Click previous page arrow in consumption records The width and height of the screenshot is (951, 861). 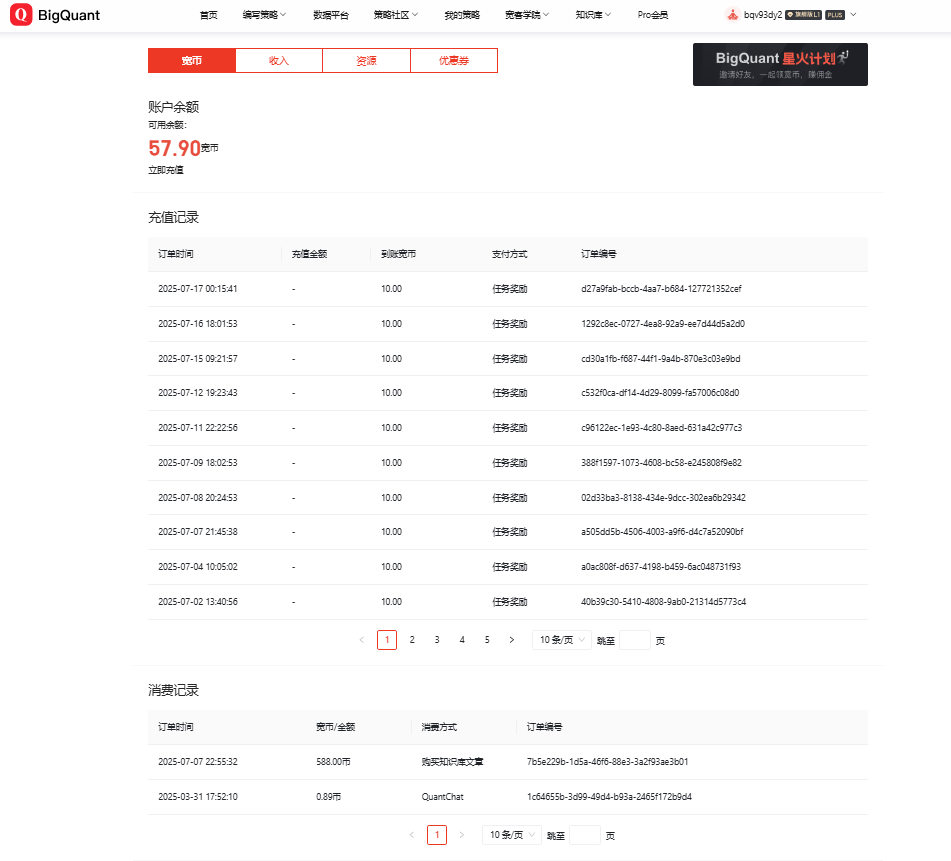411,835
